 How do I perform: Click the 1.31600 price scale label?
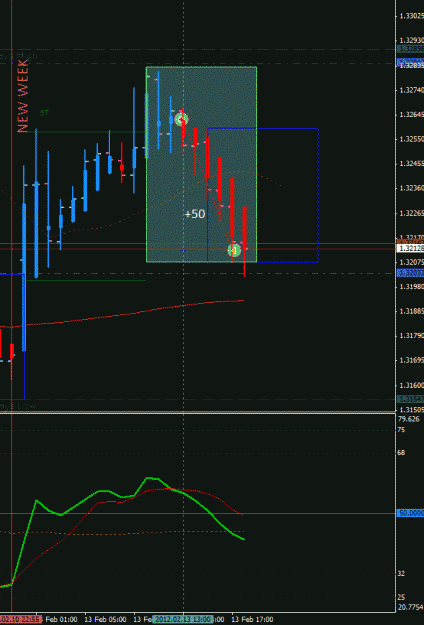[x=411, y=385]
